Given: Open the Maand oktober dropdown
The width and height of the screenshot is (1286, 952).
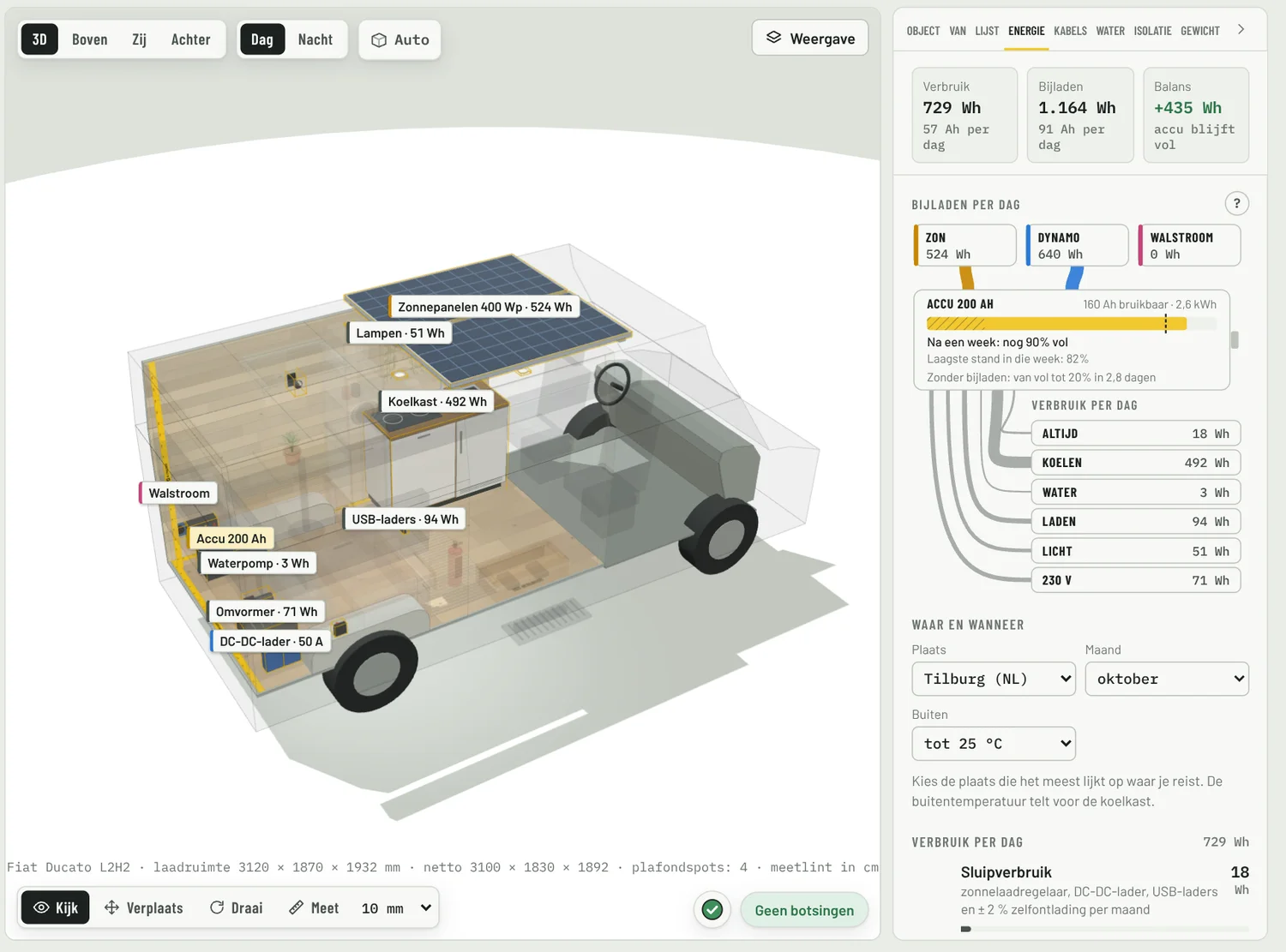Looking at the screenshot, I should (1167, 679).
